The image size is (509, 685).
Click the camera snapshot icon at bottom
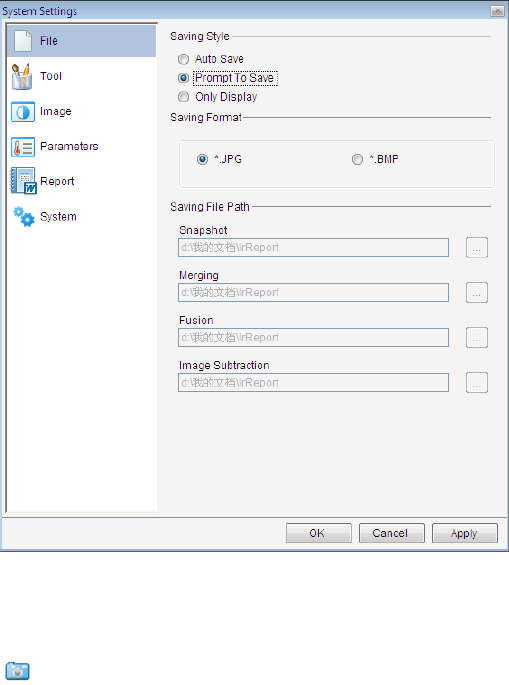coord(17,671)
